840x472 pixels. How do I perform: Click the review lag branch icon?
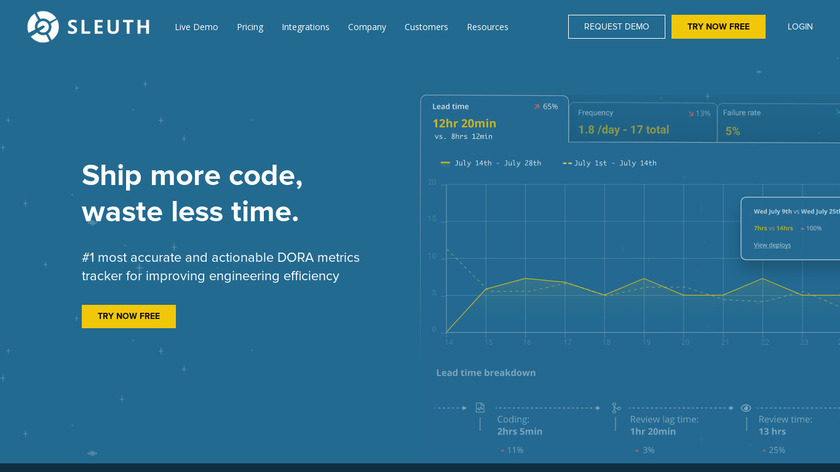[x=616, y=408]
